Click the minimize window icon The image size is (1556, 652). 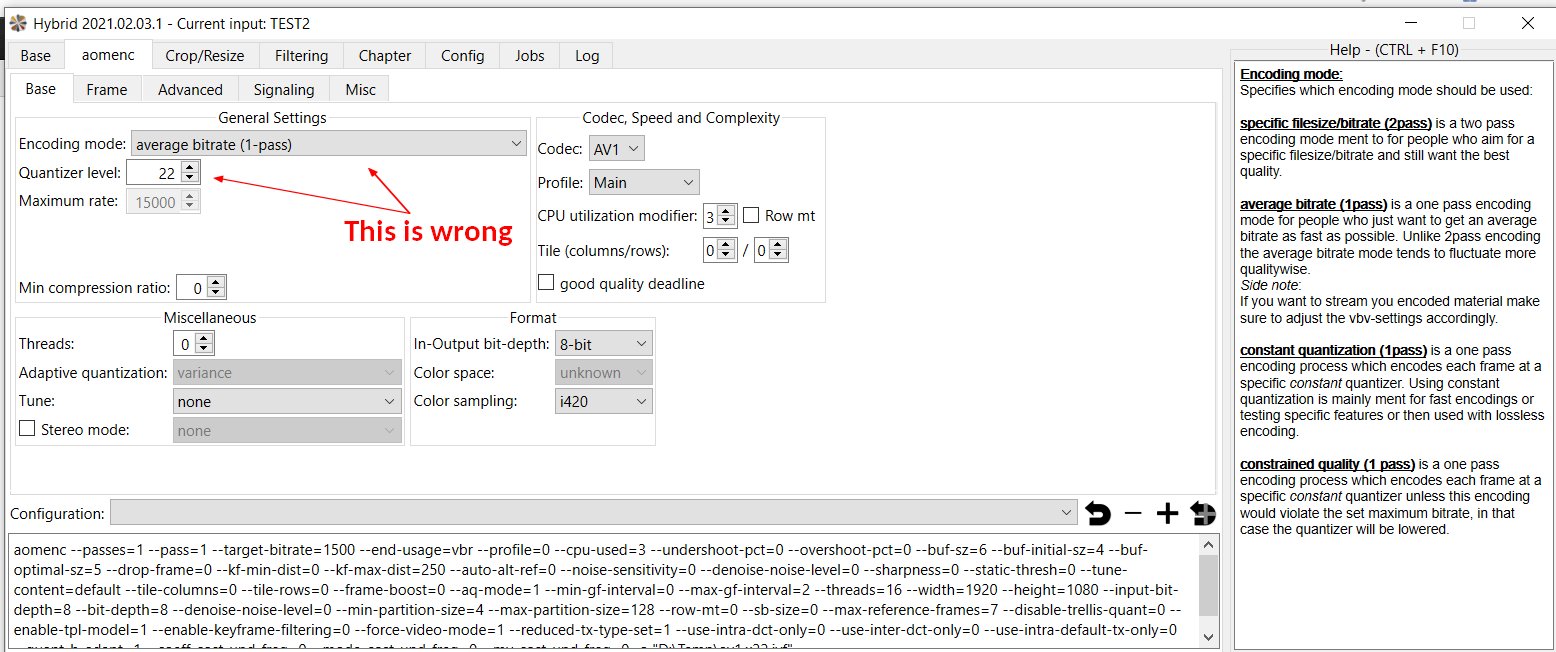1411,22
